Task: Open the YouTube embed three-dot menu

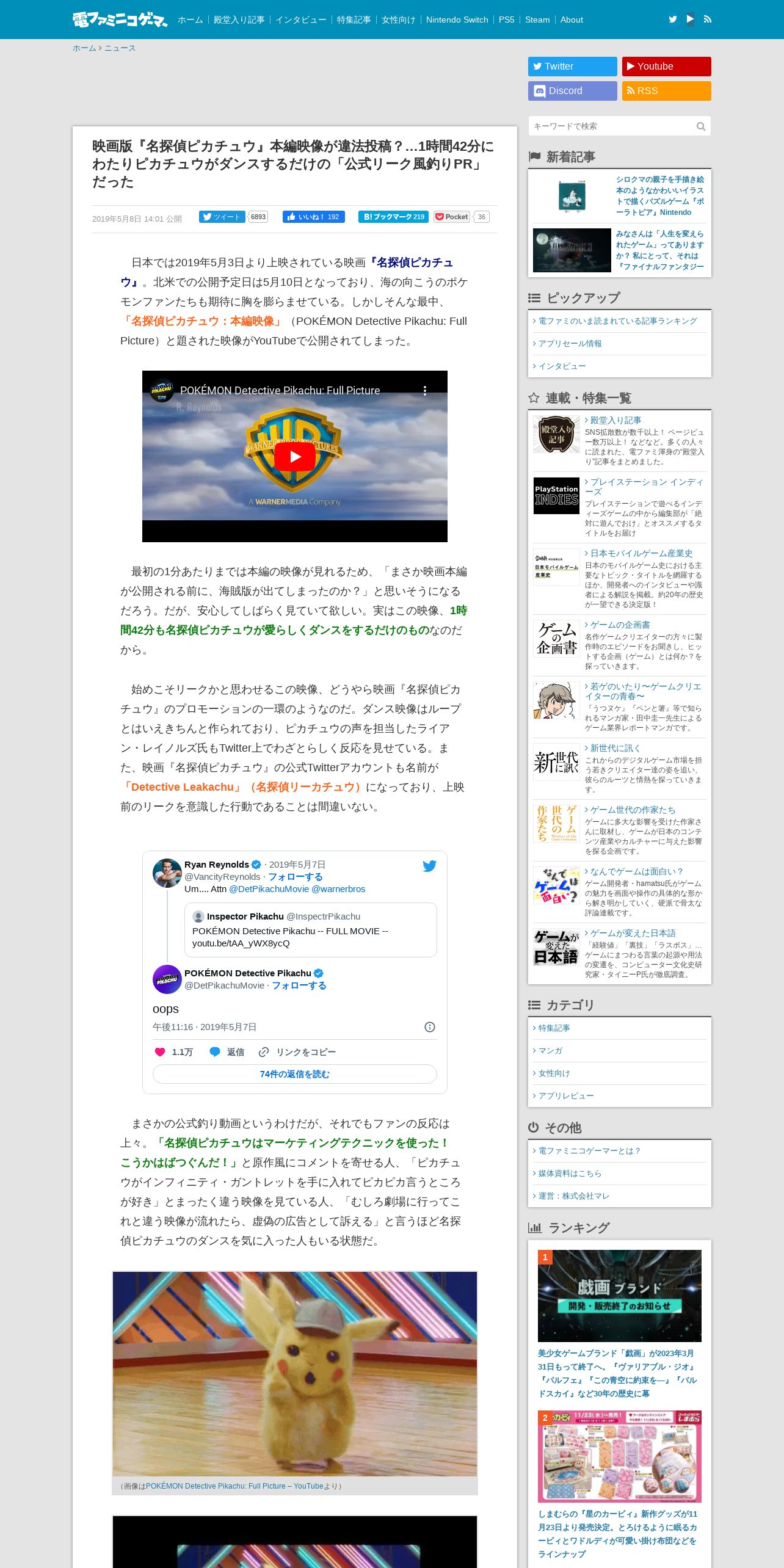Action: tap(425, 390)
